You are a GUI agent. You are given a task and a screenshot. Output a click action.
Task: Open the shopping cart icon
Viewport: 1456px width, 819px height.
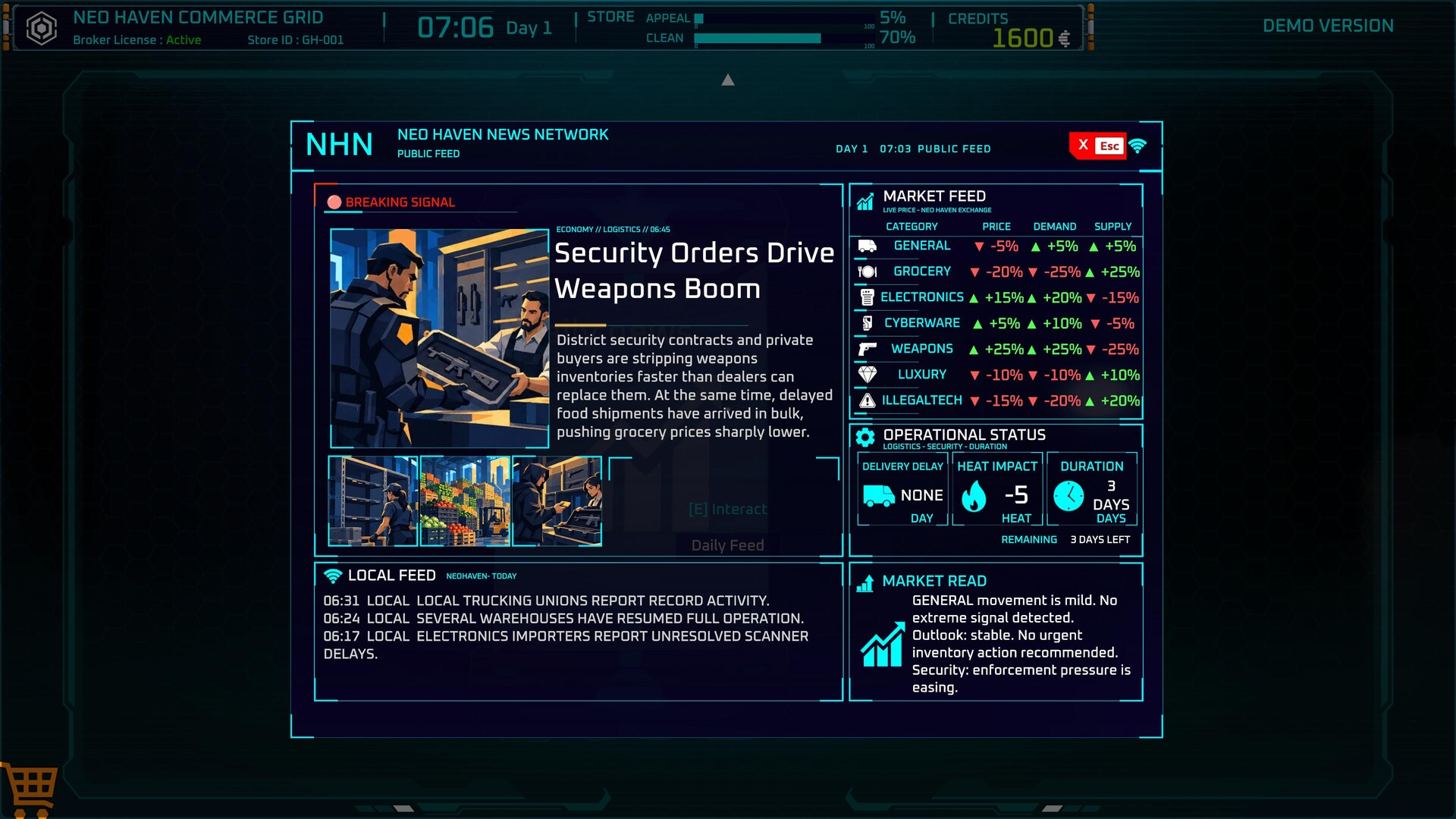click(30, 791)
